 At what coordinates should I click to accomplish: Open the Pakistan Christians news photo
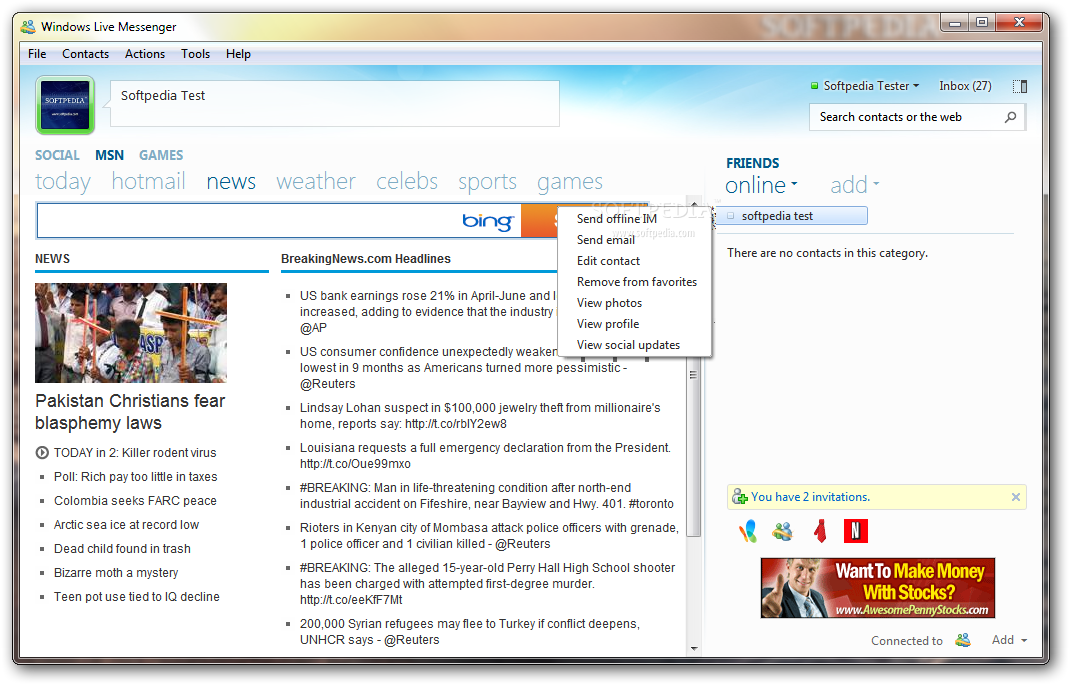click(x=131, y=333)
